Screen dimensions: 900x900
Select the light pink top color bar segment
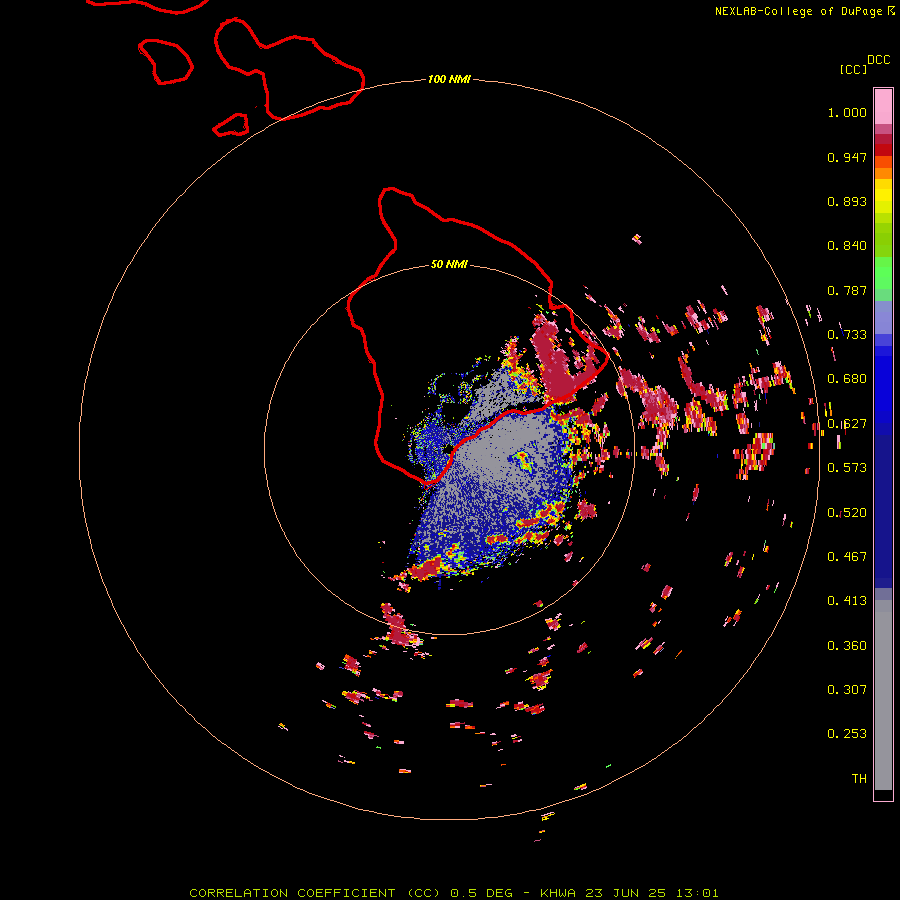883,106
